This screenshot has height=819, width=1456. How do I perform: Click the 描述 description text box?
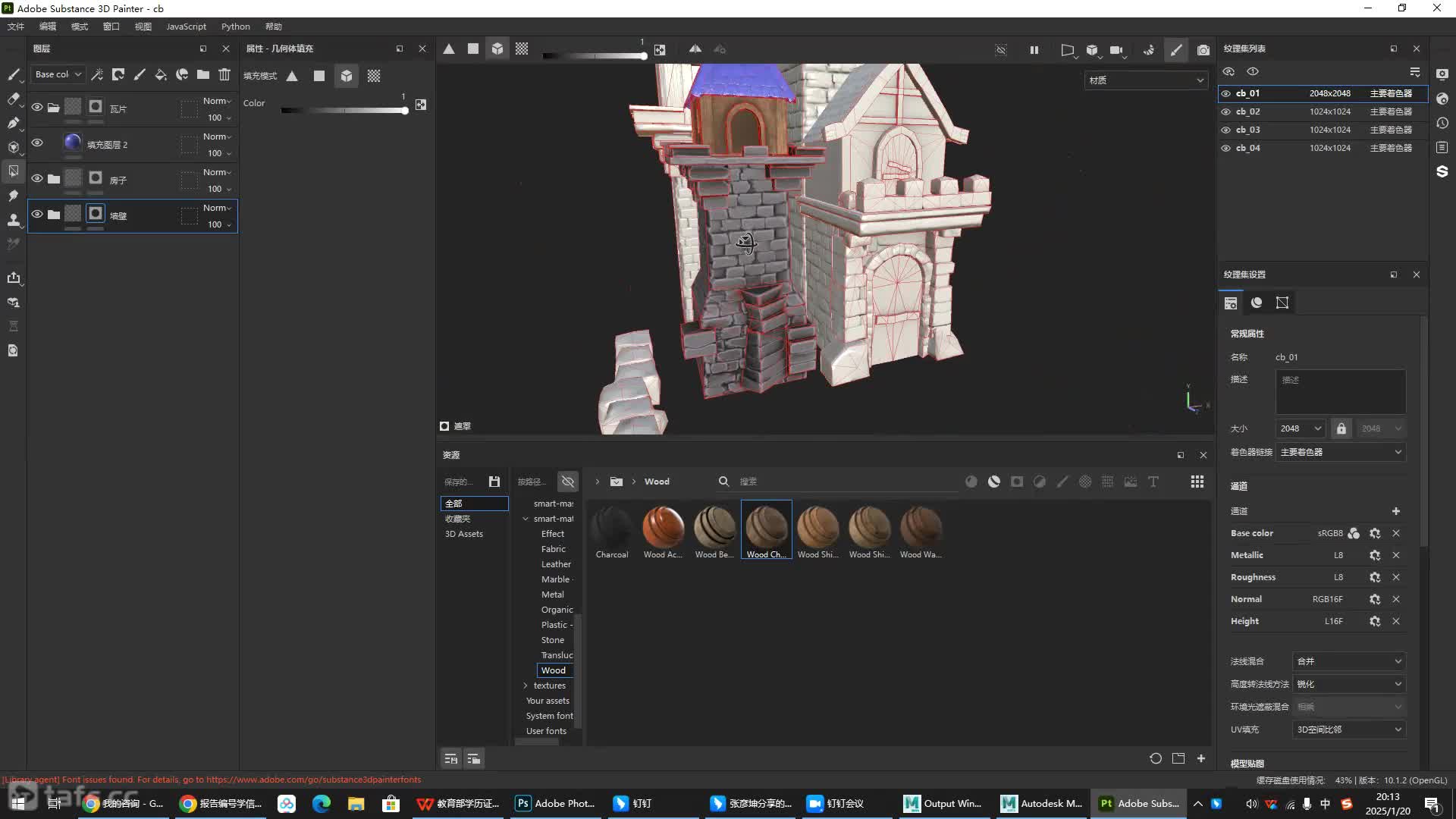(1341, 391)
